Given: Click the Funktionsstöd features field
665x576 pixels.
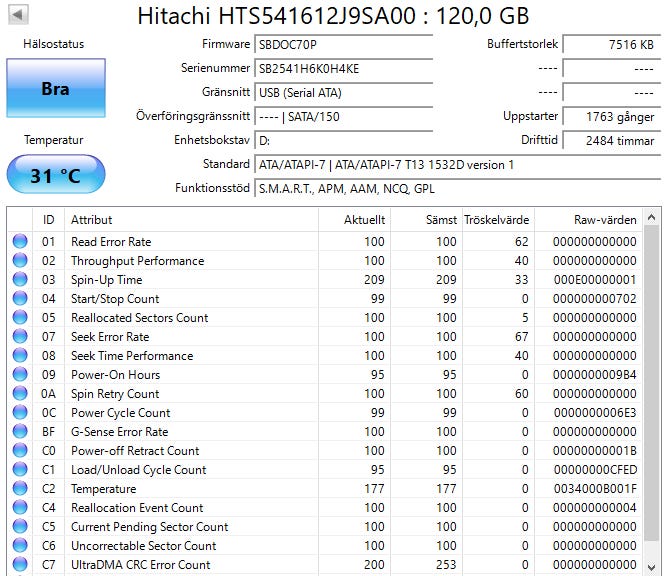Looking at the screenshot, I should (x=456, y=188).
